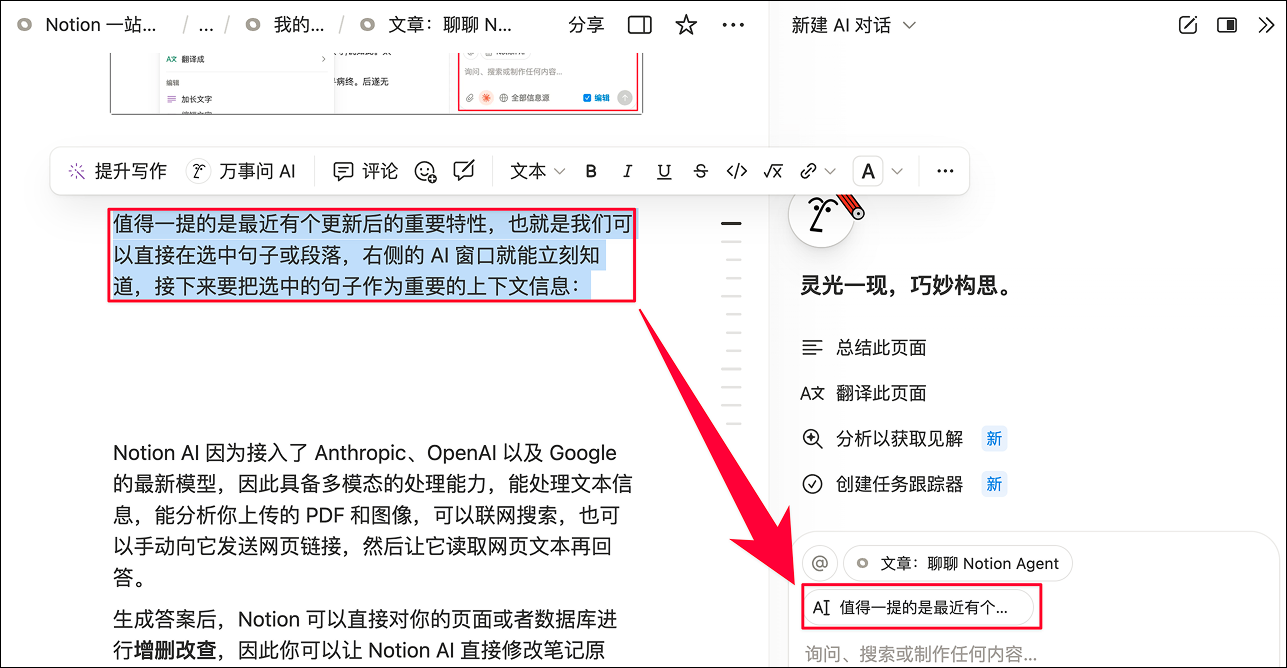The width and height of the screenshot is (1287, 668).
Task: Open the page options via the ... menu
Action: coord(733,24)
